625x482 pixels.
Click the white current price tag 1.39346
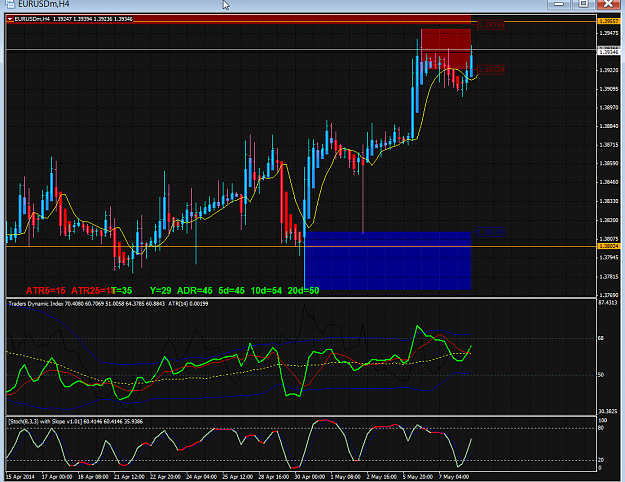click(609, 52)
